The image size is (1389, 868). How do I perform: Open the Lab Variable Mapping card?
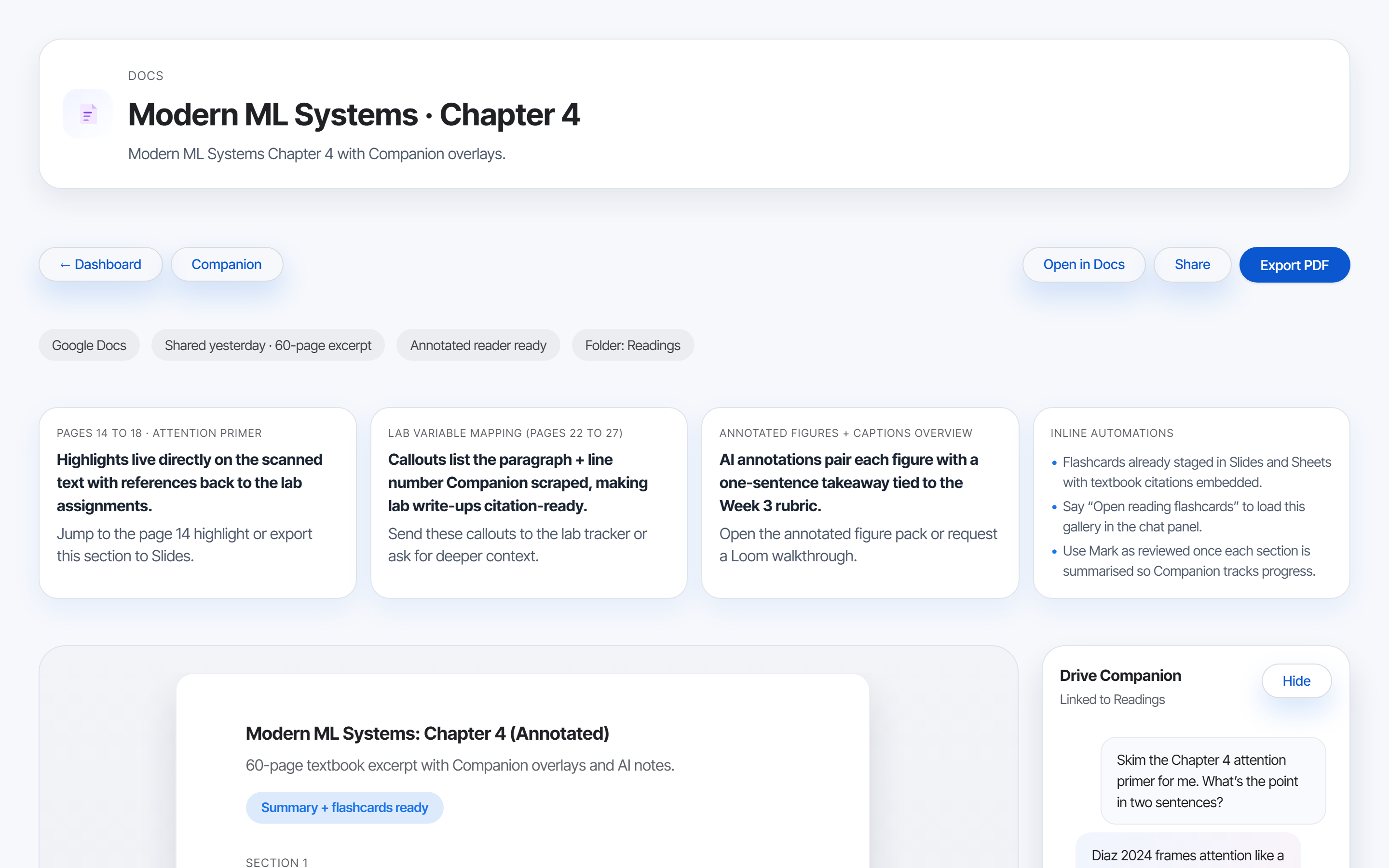coord(529,503)
